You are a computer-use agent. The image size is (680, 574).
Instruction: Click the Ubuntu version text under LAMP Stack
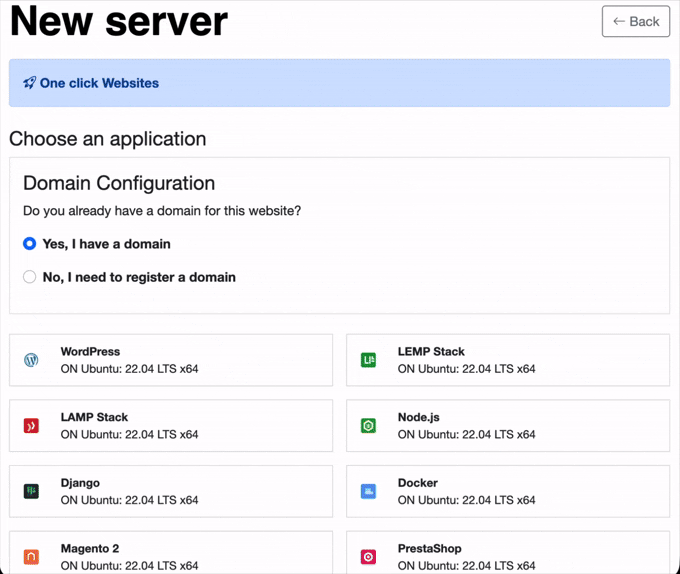pyautogui.click(x=129, y=434)
